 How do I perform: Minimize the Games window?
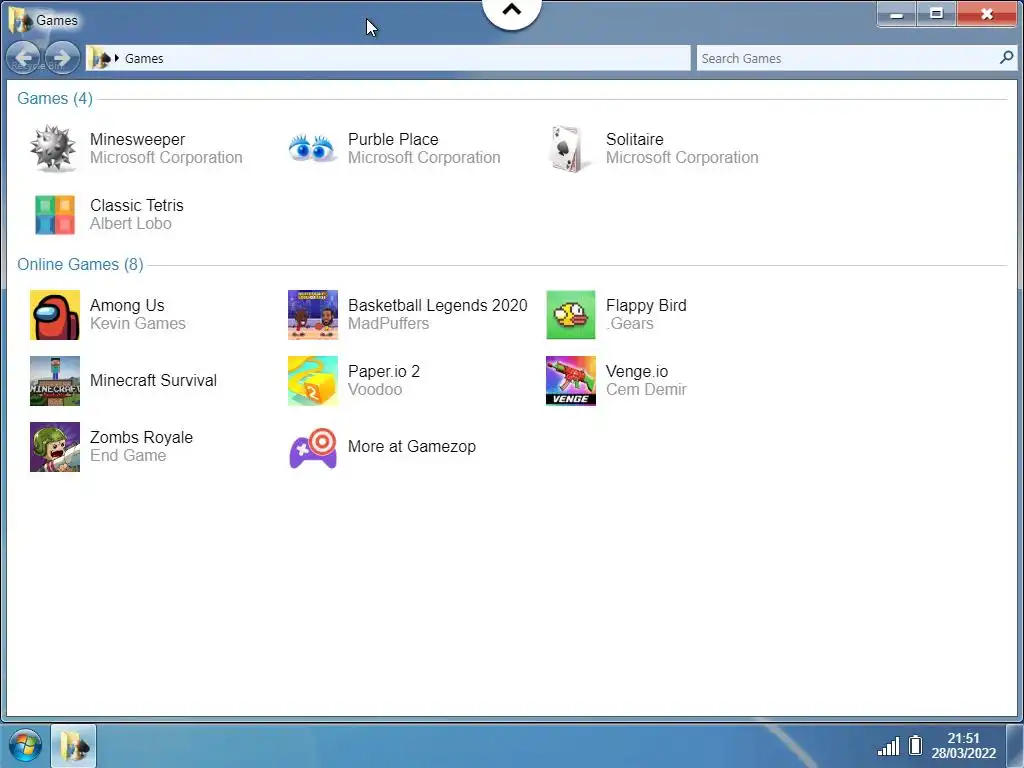coord(897,14)
